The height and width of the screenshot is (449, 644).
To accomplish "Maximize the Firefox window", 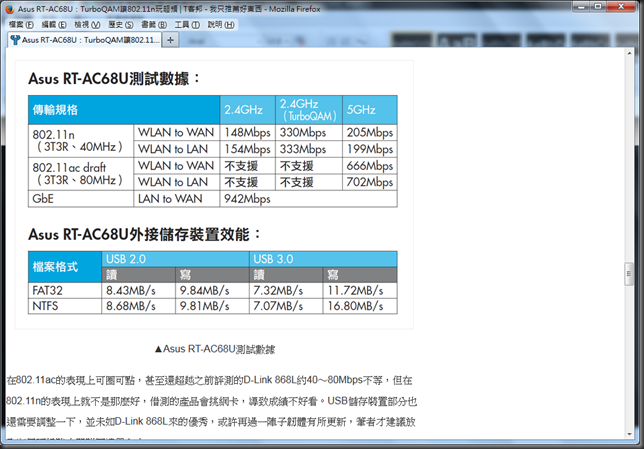I will (598, 7).
